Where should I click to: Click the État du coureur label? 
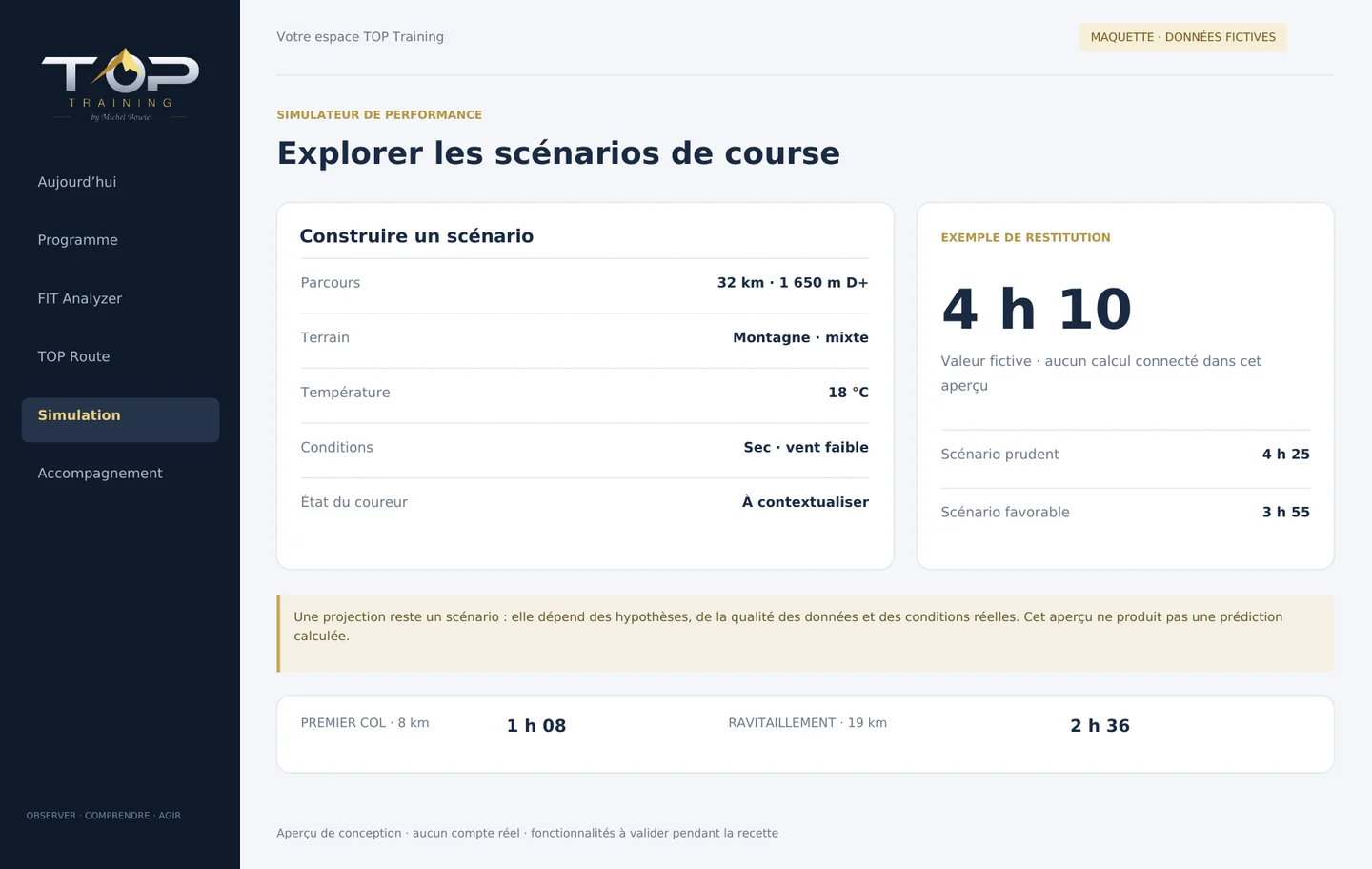353,502
